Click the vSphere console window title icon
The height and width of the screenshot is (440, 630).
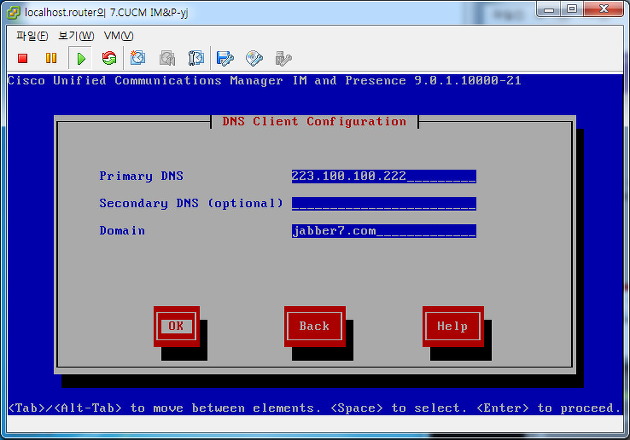[x=13, y=12]
